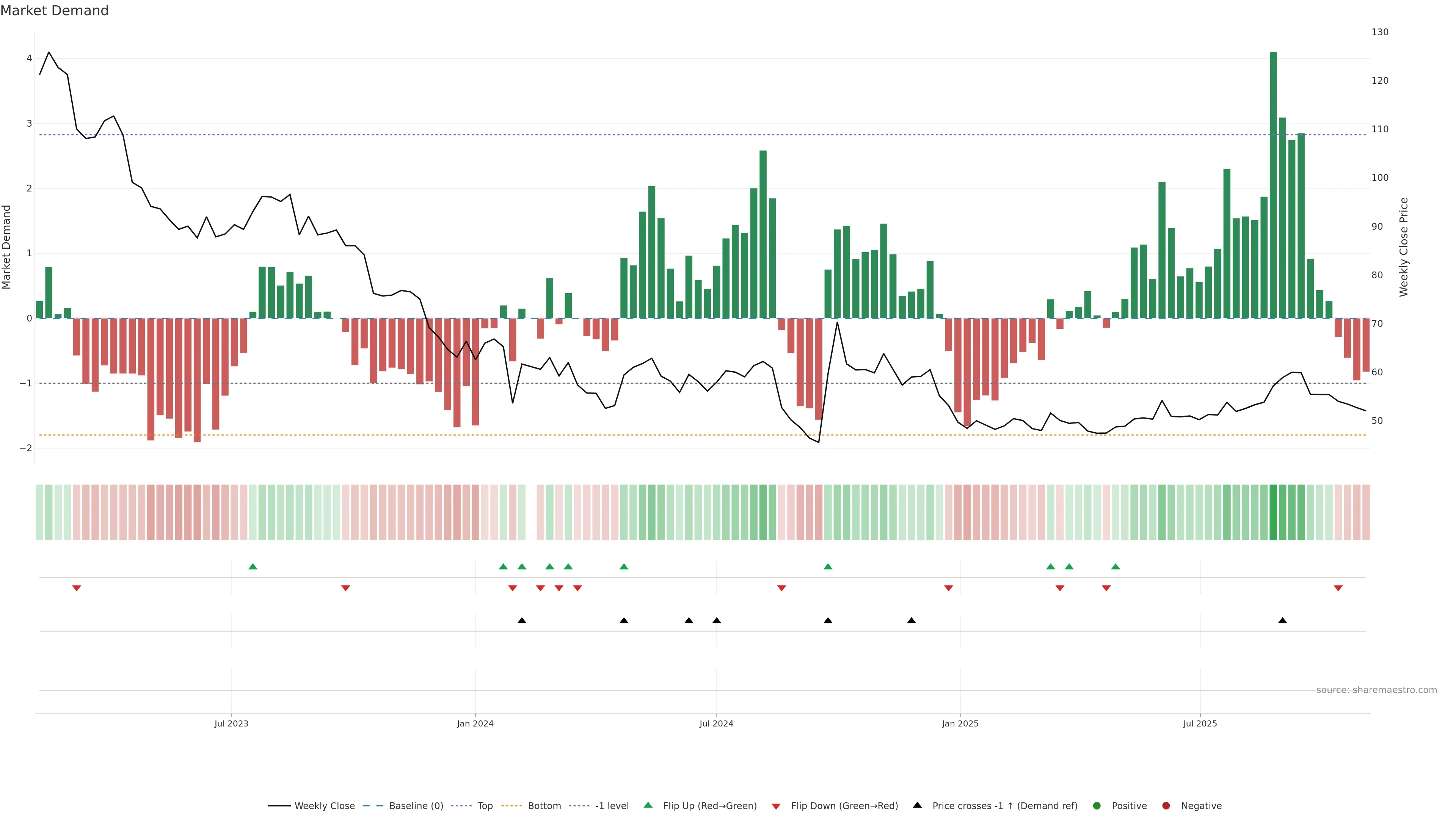Image resolution: width=1456 pixels, height=819 pixels.
Task: Toggle the Top dotted line legend
Action: (485, 805)
